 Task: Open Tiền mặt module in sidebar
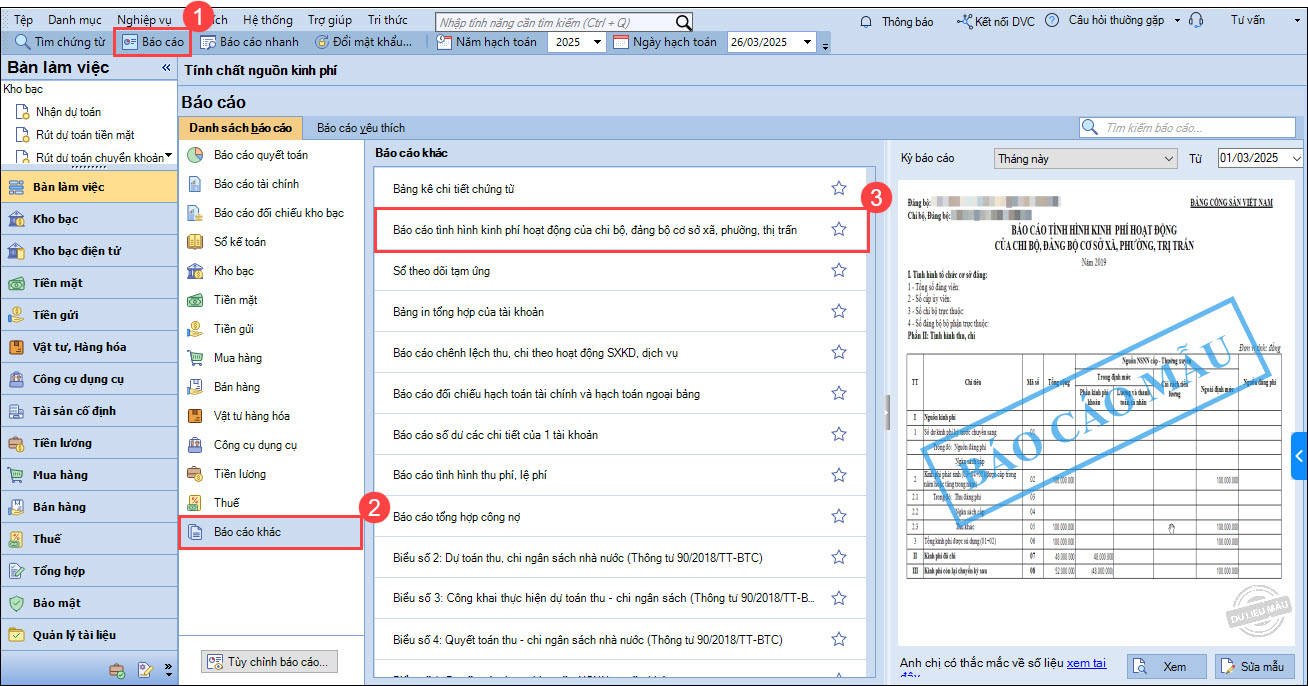tap(89, 283)
